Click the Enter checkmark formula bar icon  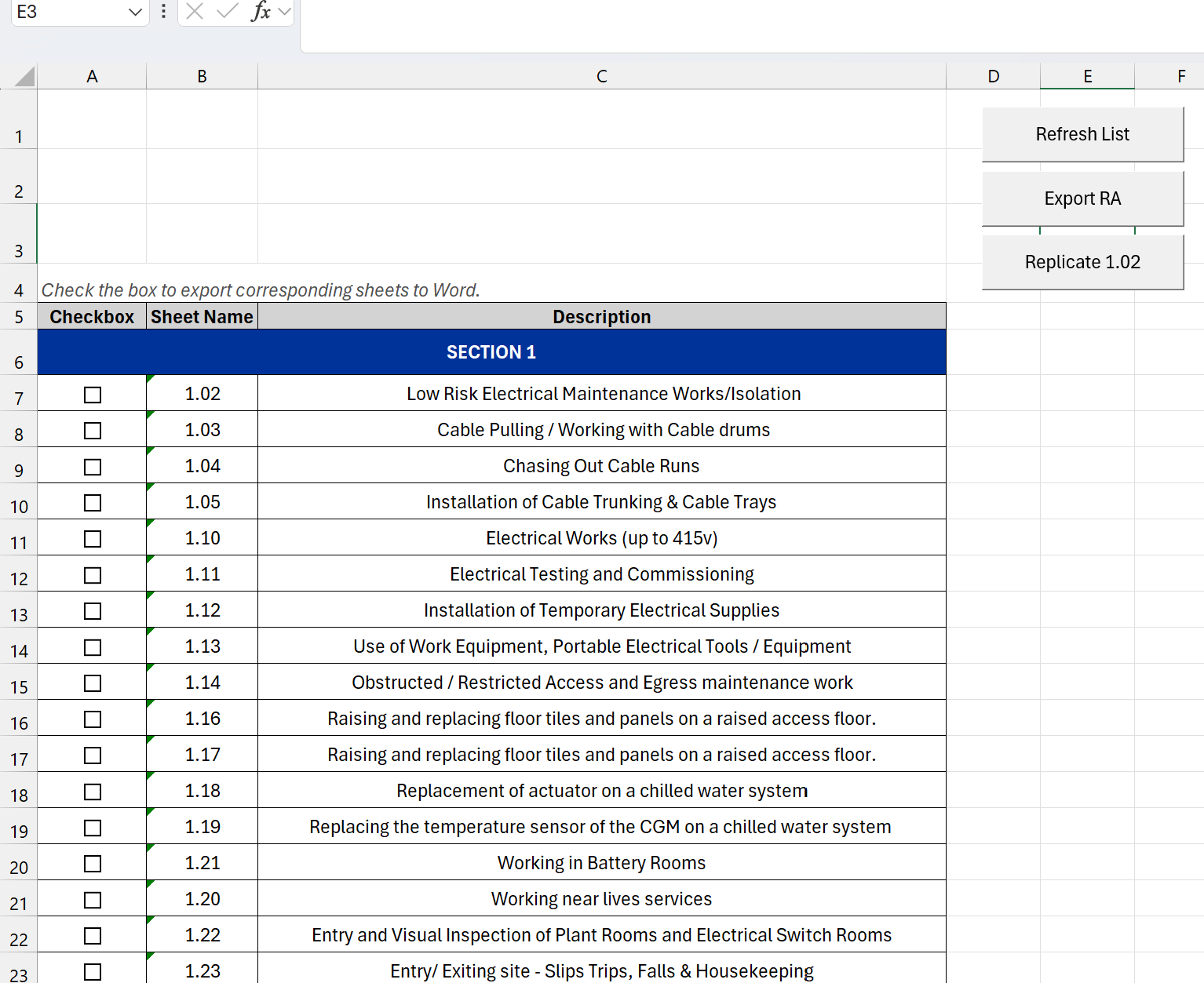(228, 11)
